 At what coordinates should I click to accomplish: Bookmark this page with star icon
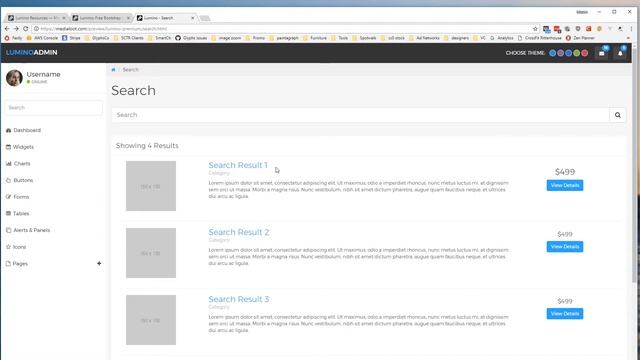(x=535, y=29)
